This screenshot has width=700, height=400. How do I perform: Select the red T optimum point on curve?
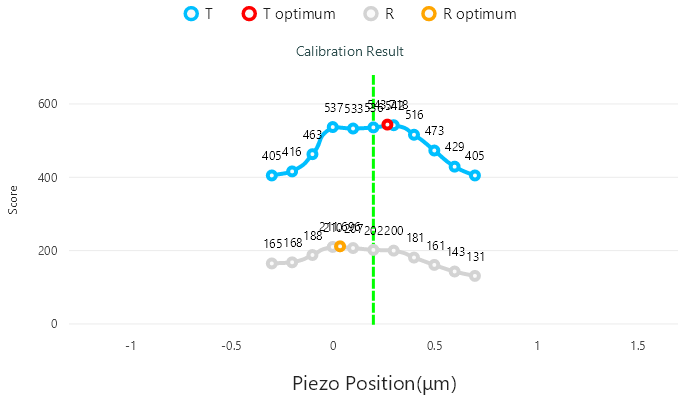point(387,125)
